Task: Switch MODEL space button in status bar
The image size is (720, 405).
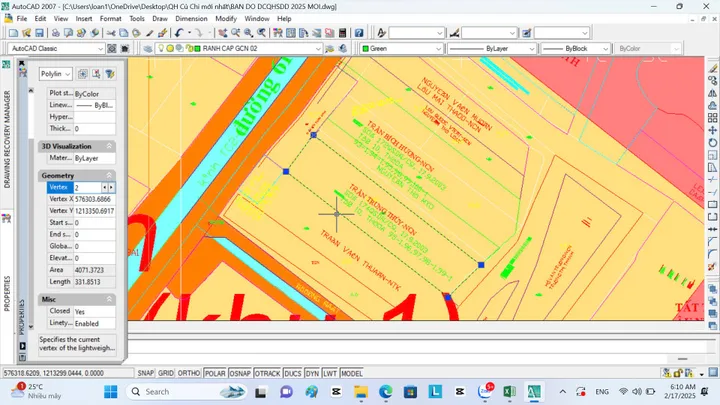Action: pos(352,373)
